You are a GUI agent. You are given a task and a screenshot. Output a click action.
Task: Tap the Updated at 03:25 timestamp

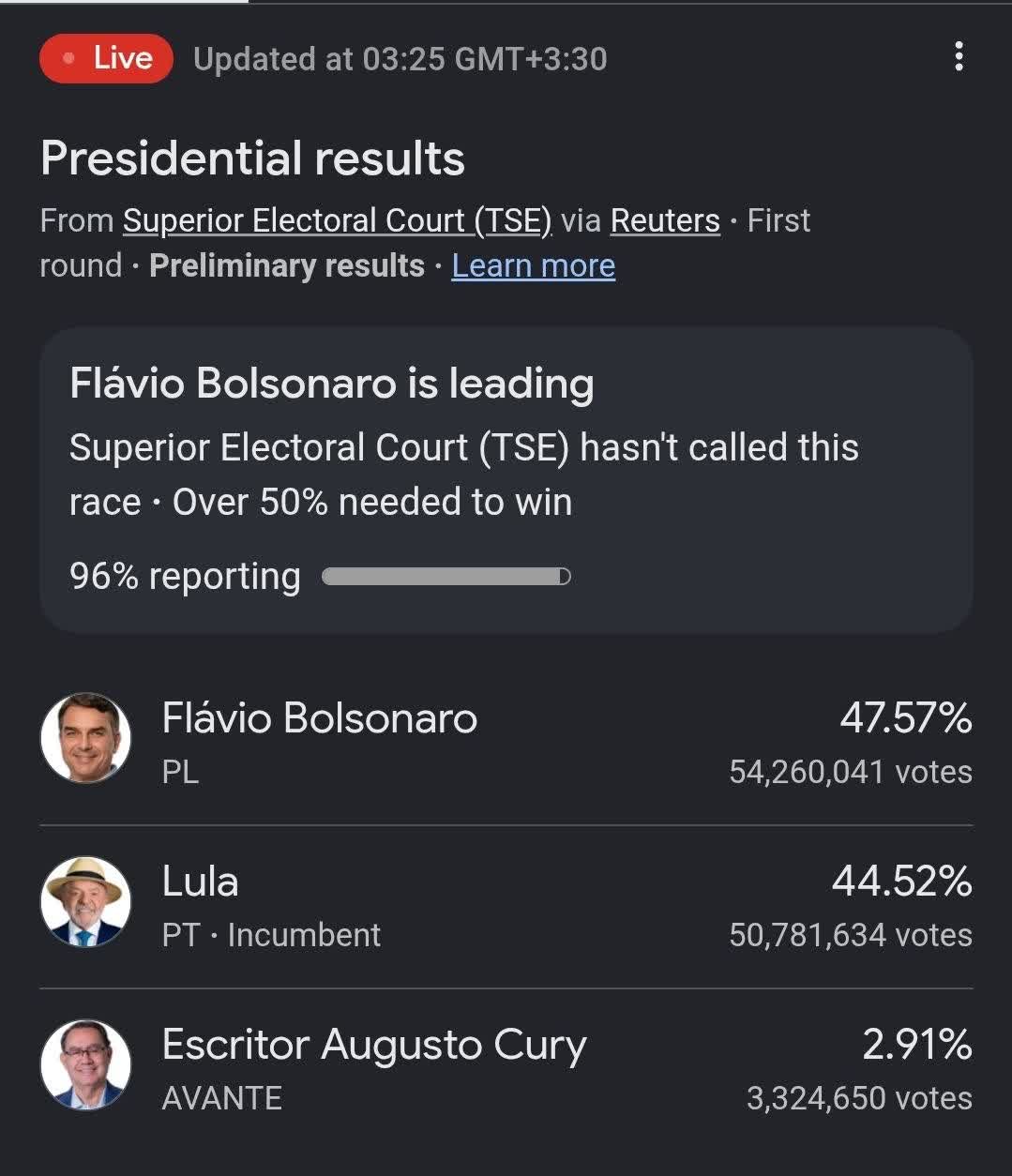(400, 59)
